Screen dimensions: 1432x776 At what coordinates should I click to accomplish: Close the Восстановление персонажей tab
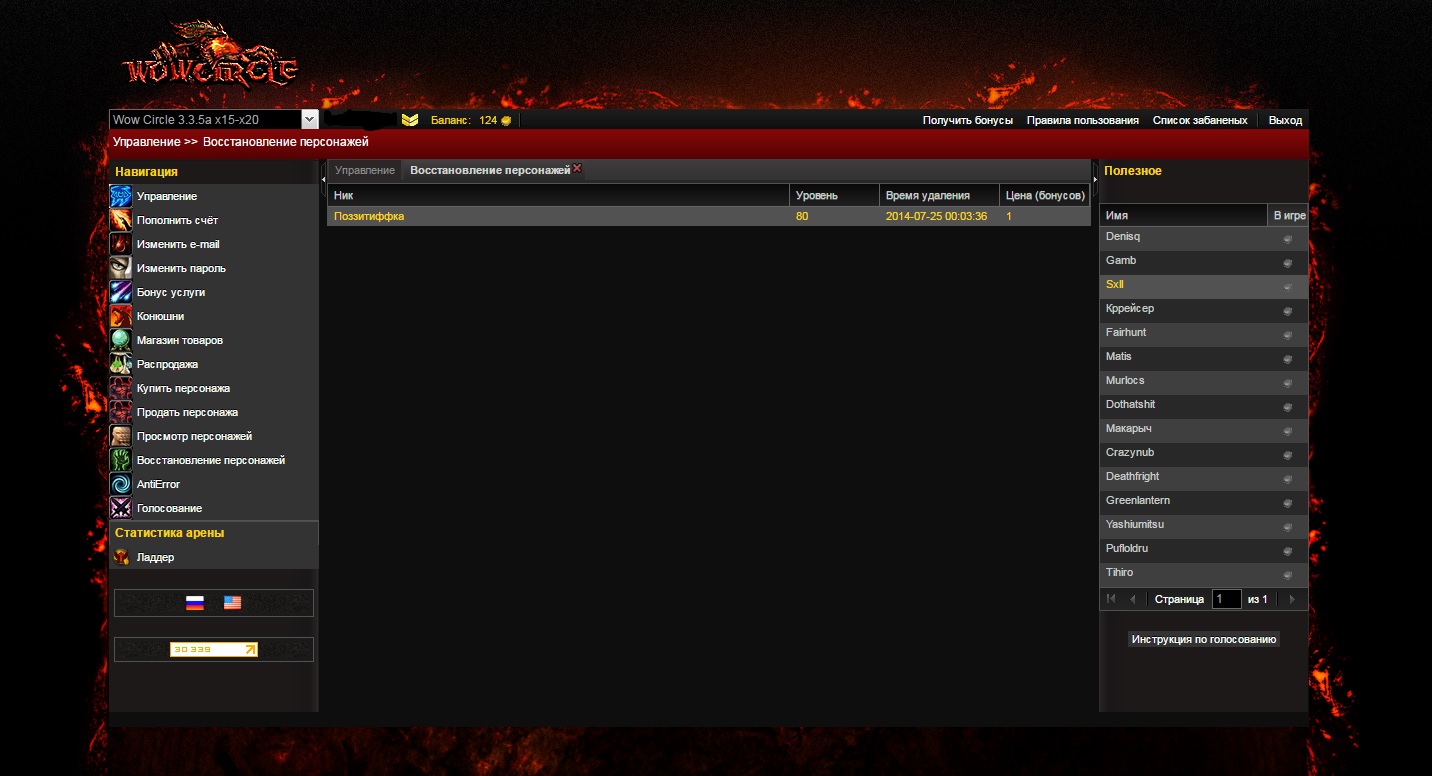coord(577,169)
